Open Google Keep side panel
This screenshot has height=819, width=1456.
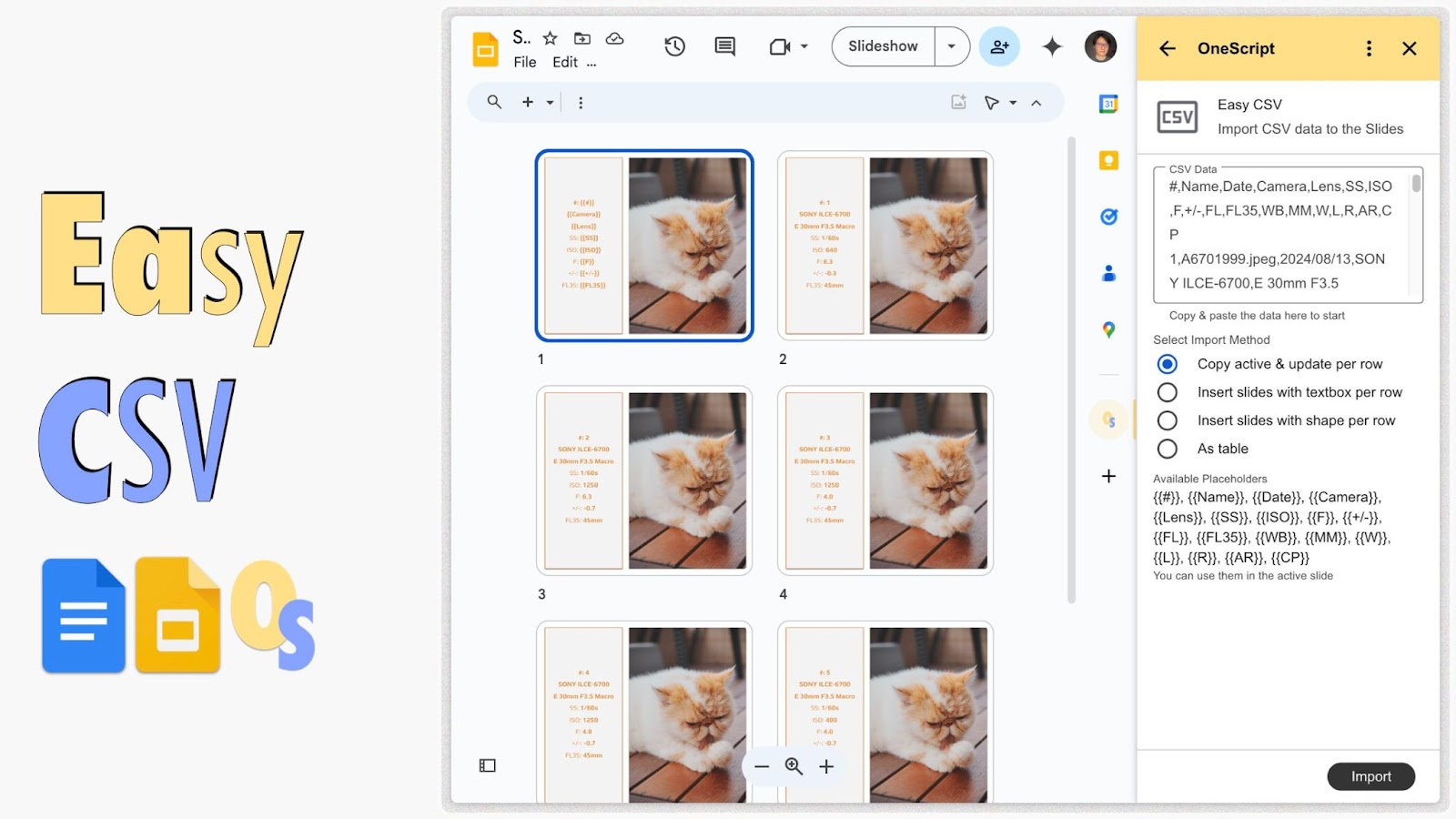[1108, 161]
